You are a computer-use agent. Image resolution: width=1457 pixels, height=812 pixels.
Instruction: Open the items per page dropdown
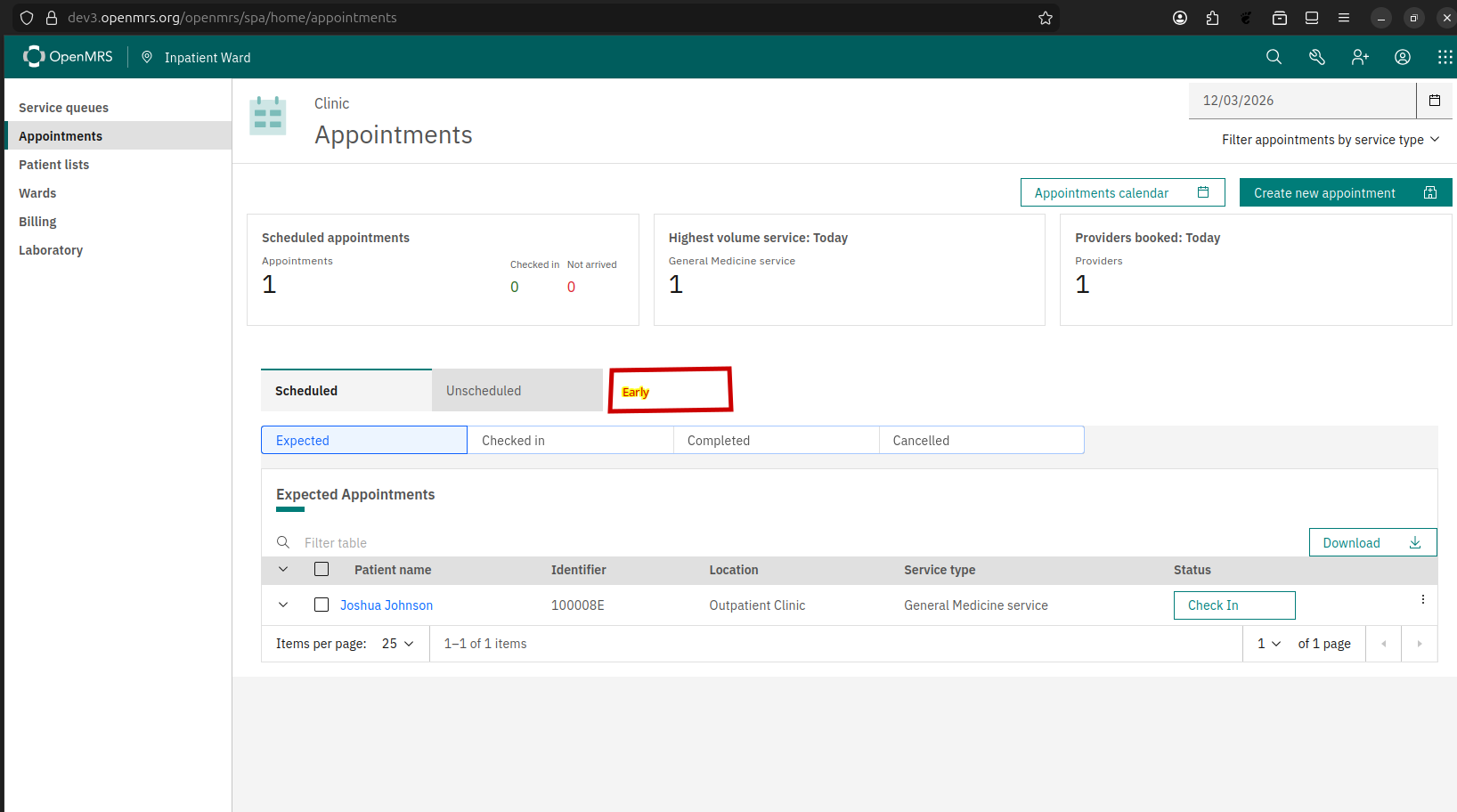click(x=397, y=644)
